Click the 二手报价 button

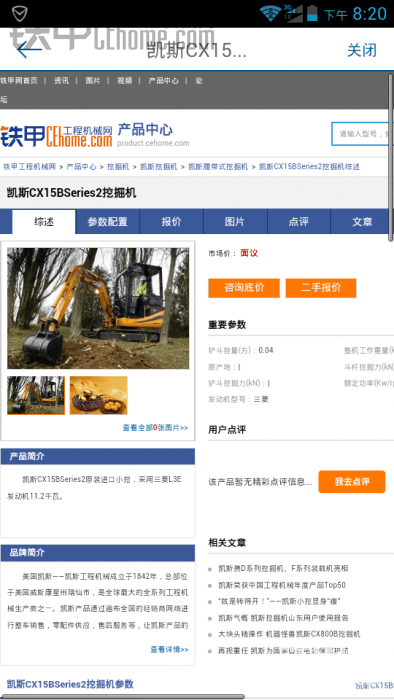click(x=321, y=288)
